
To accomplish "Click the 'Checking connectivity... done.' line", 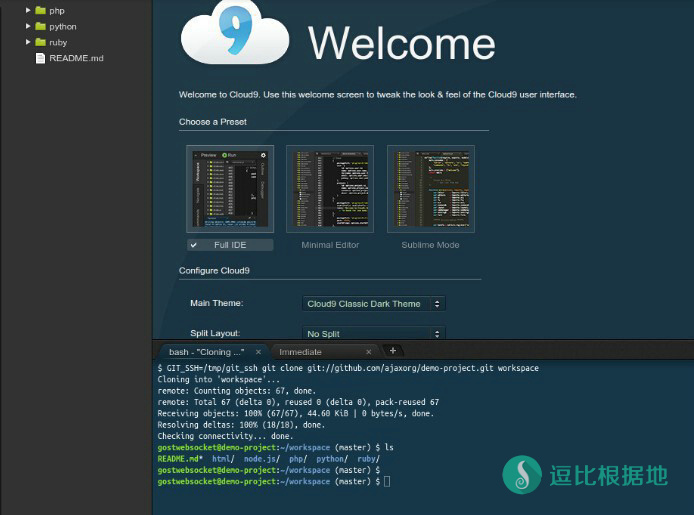I will (x=225, y=436).
